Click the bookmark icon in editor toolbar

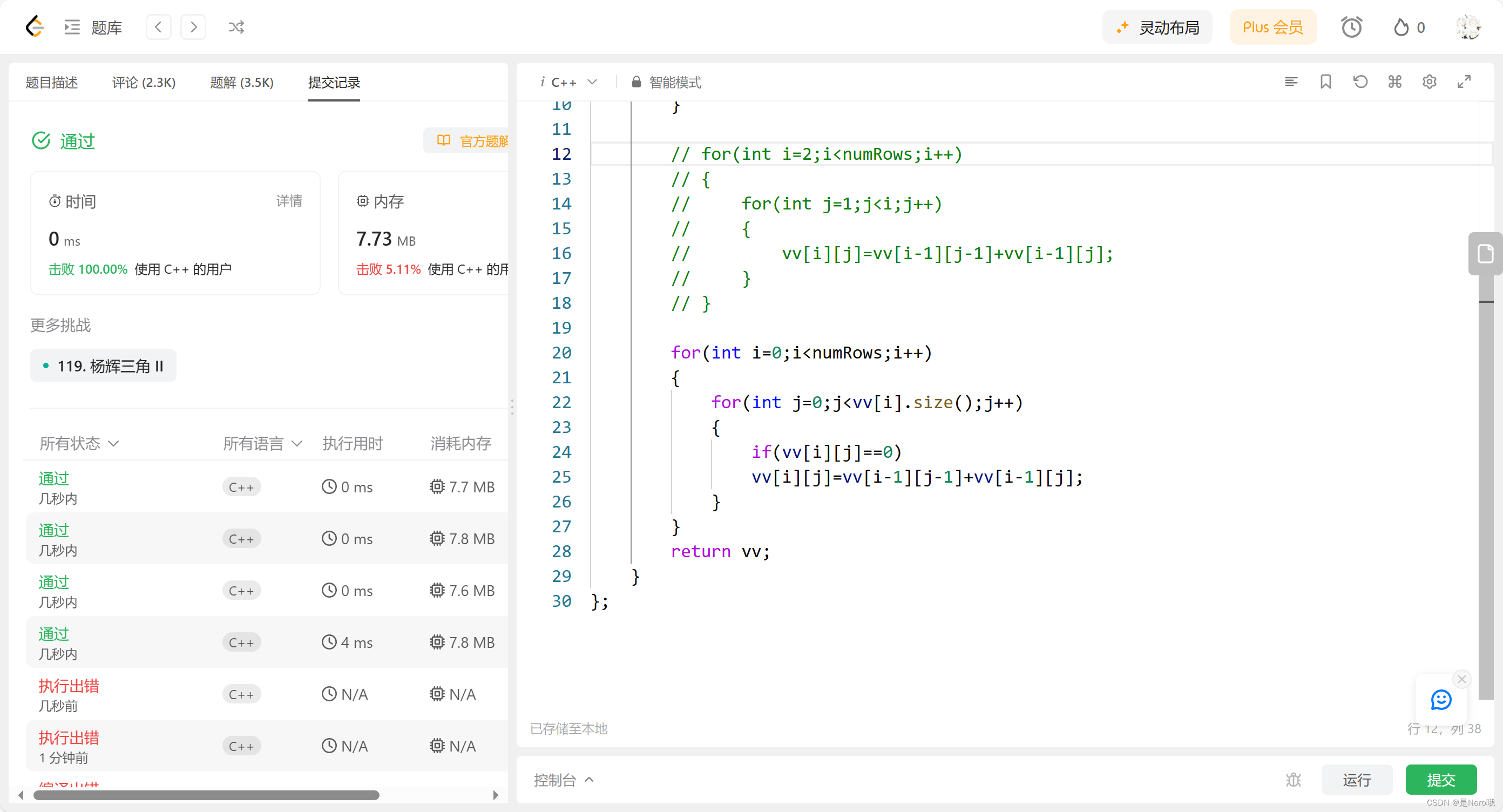point(1325,82)
